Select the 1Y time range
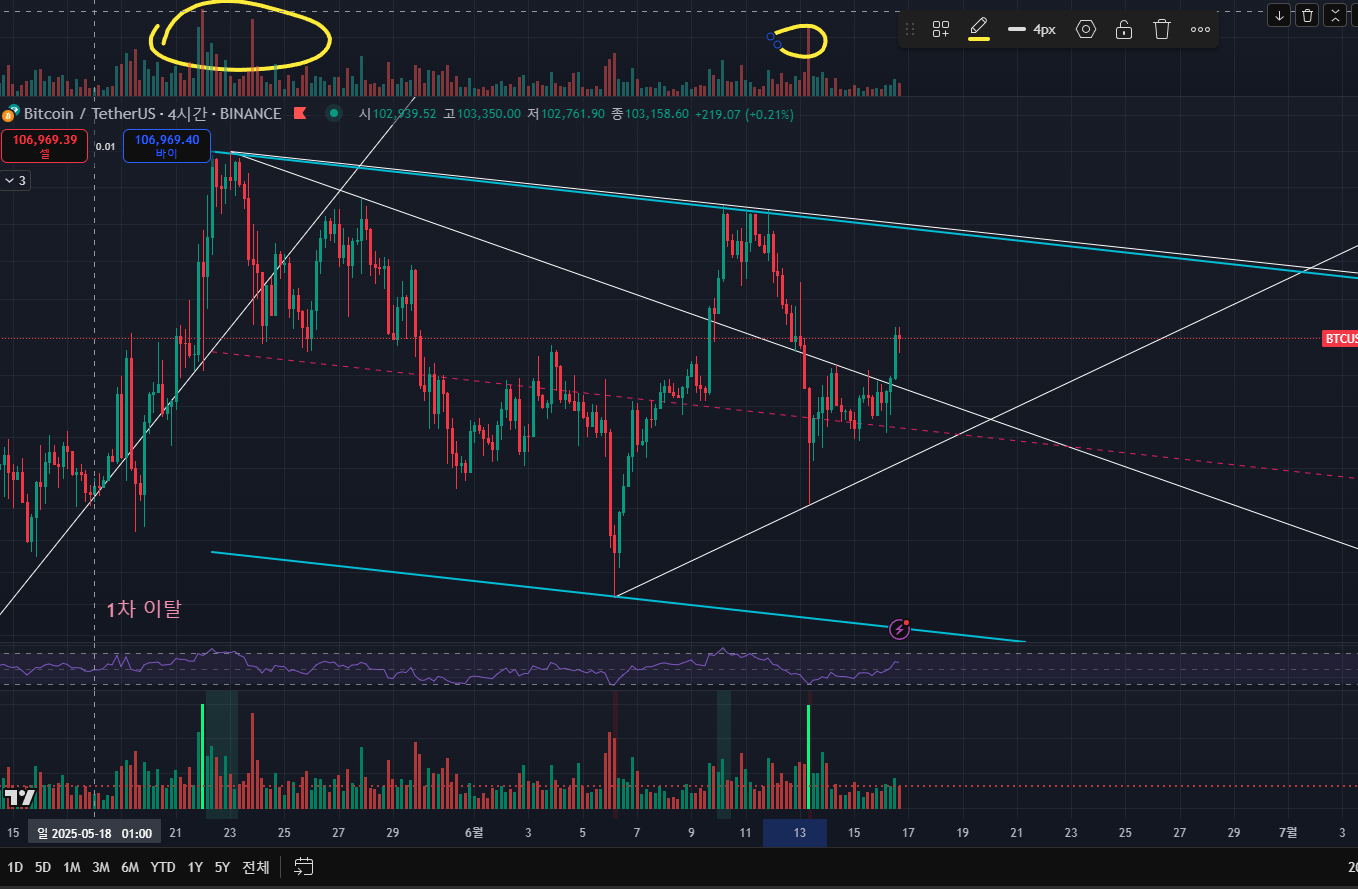The height and width of the screenshot is (889, 1358). pos(195,867)
